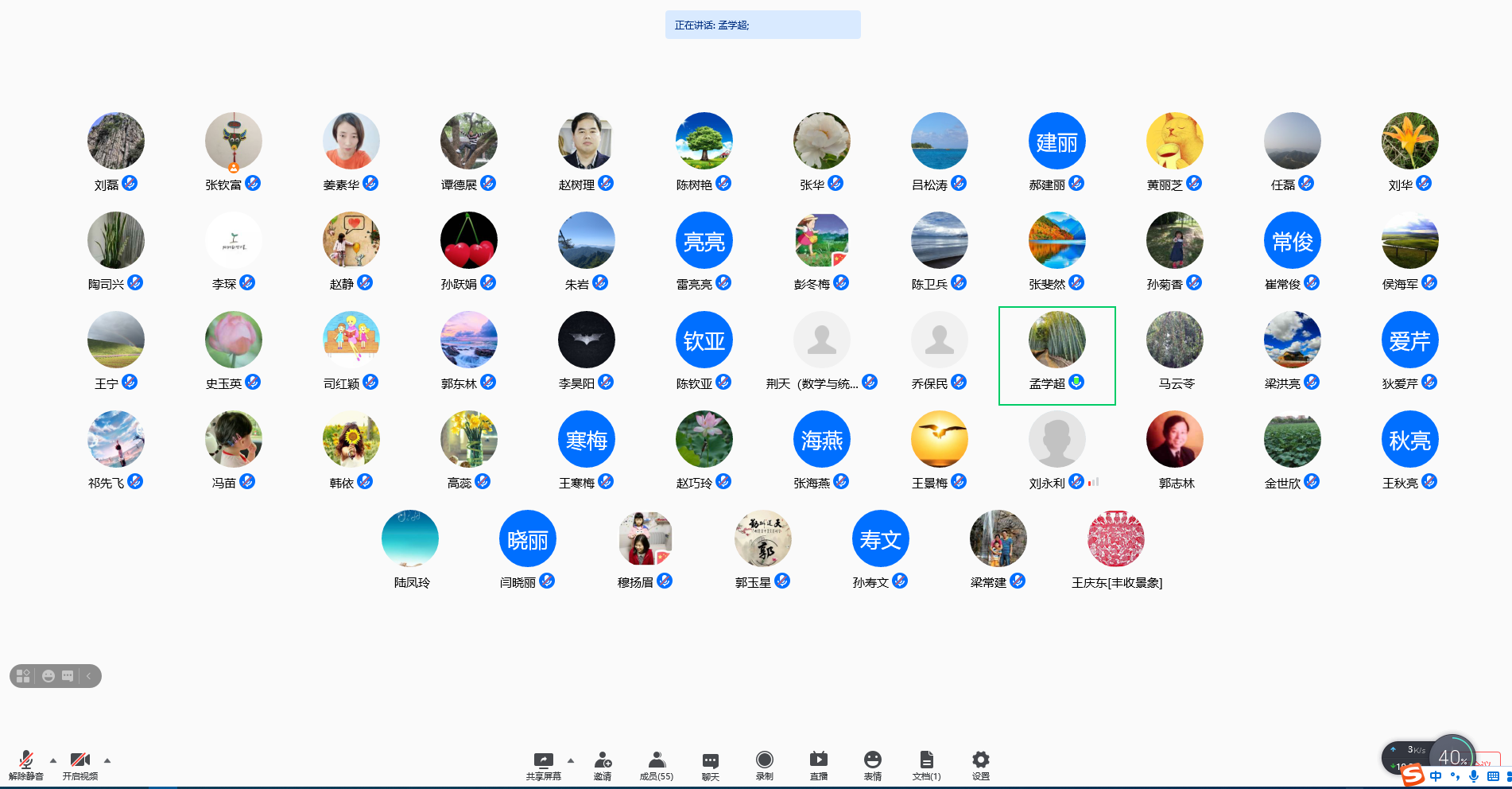Click the grid layout icon in floating toolbar

point(23,676)
